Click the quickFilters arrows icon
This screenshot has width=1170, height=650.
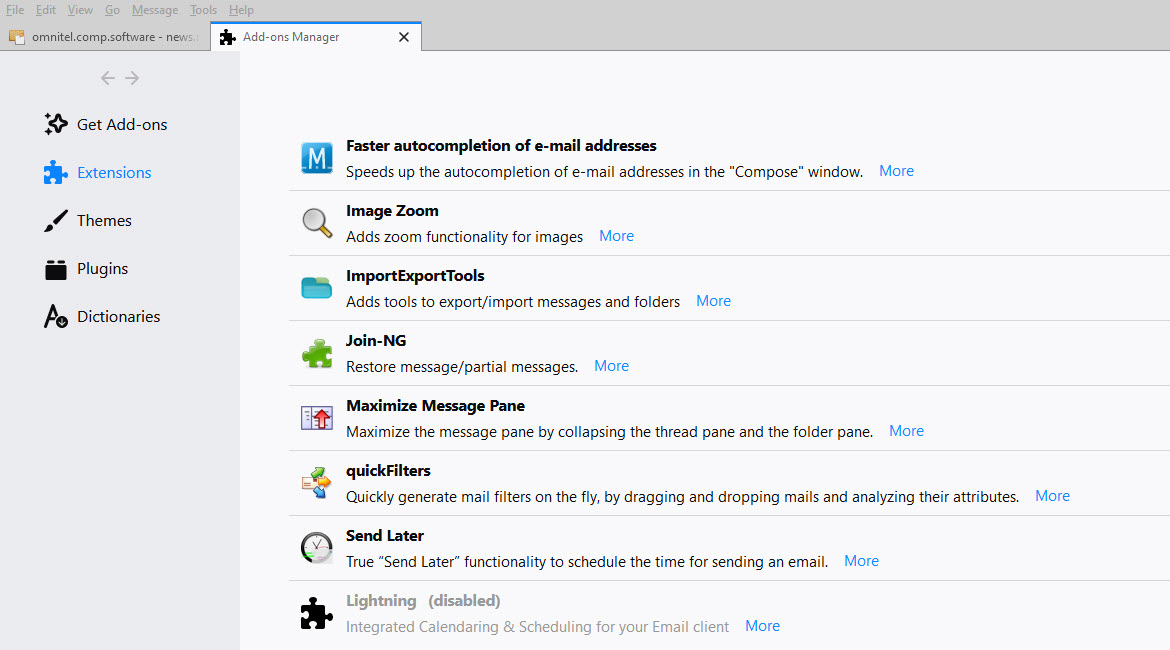click(x=317, y=483)
